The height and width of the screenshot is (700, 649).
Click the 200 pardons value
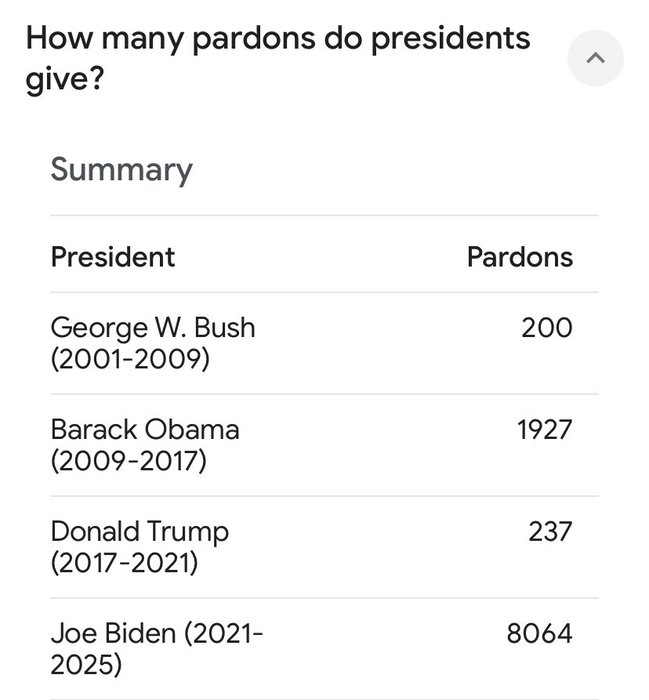point(546,327)
